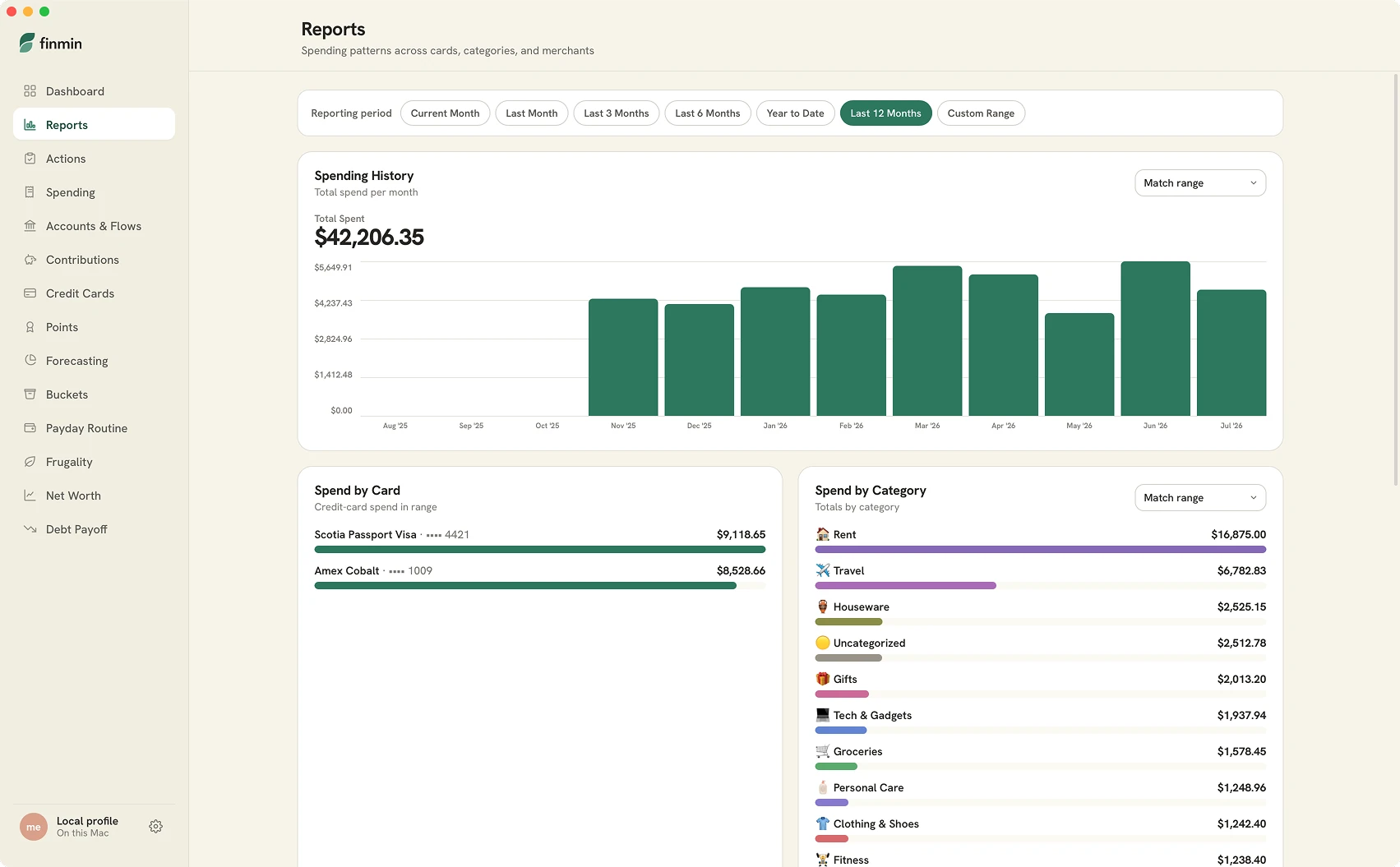
Task: Click the Frugality leaf icon
Action: point(30,462)
